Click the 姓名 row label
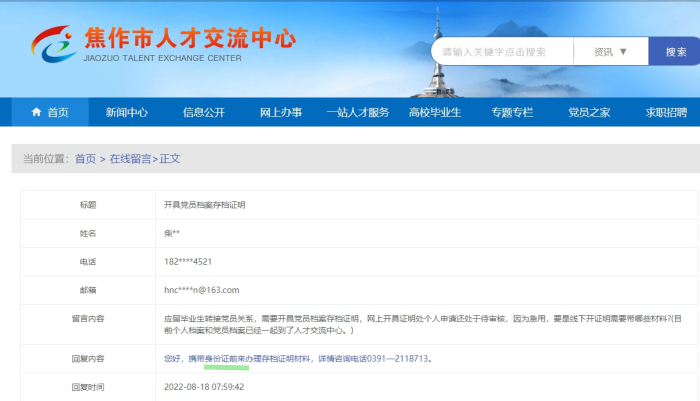Screen dimensions: 700x401 pyautogui.click(x=88, y=233)
